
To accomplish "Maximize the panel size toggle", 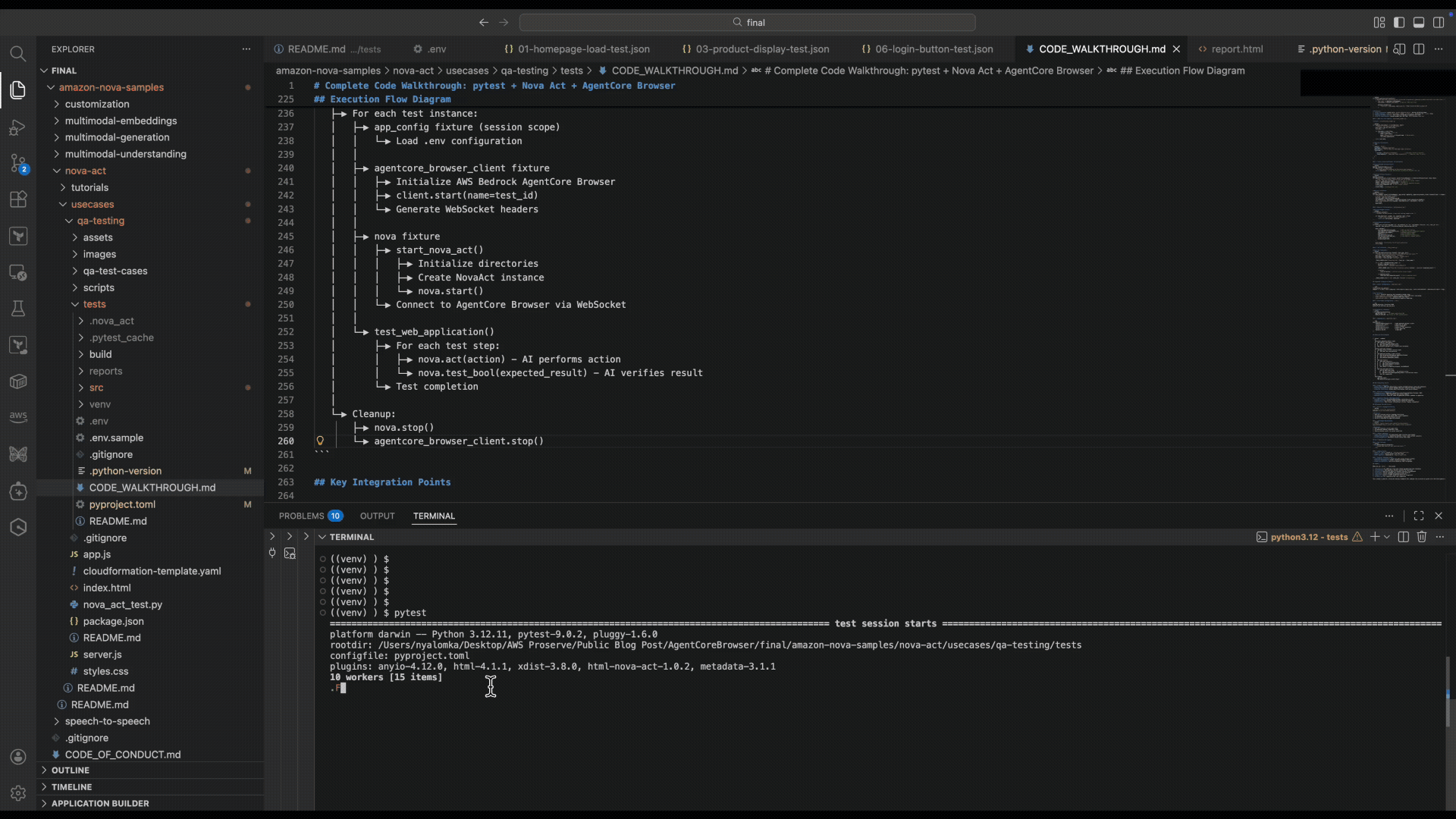I will tap(1419, 516).
